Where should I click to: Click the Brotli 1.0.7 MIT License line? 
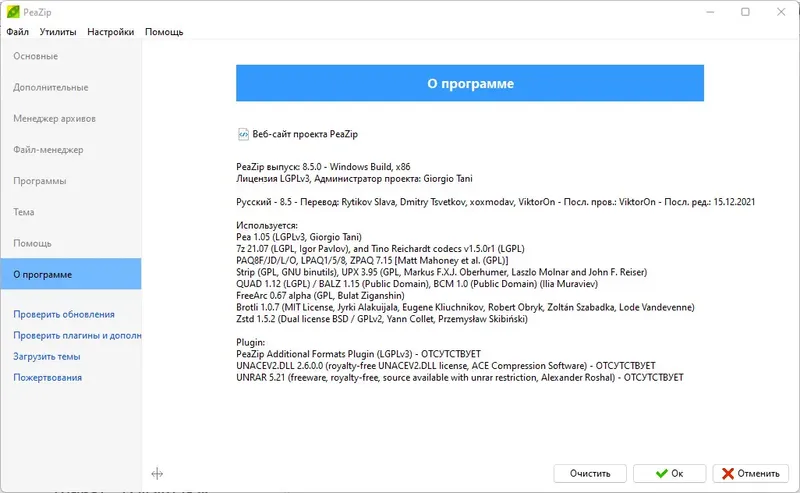465,307
